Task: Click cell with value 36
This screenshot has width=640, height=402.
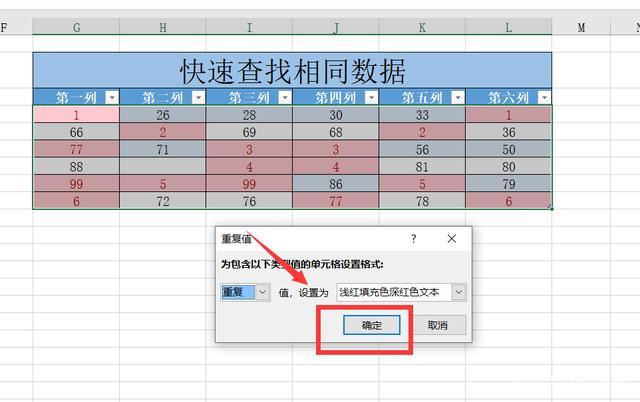Action: click(509, 132)
